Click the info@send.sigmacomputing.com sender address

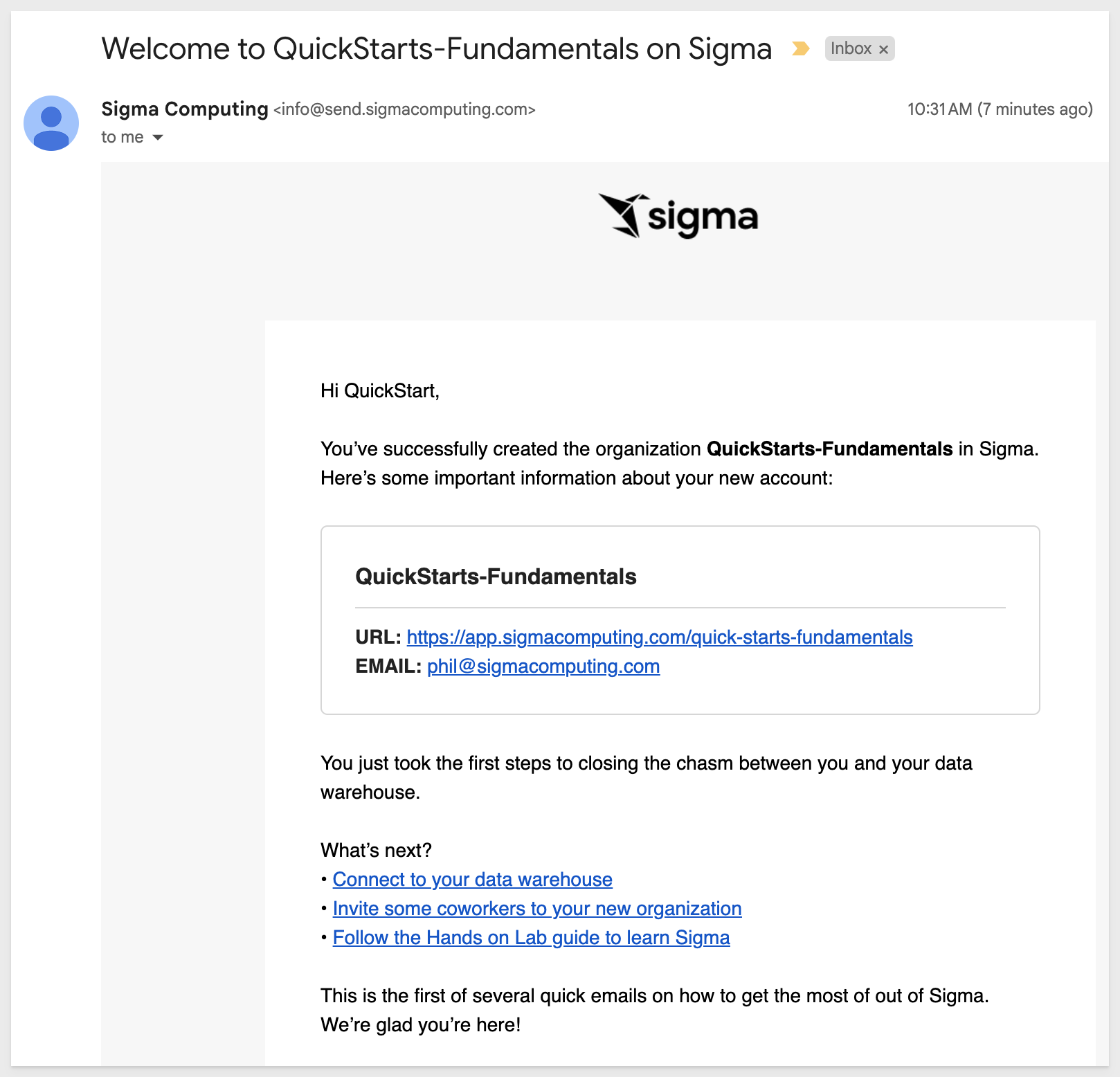coord(404,109)
